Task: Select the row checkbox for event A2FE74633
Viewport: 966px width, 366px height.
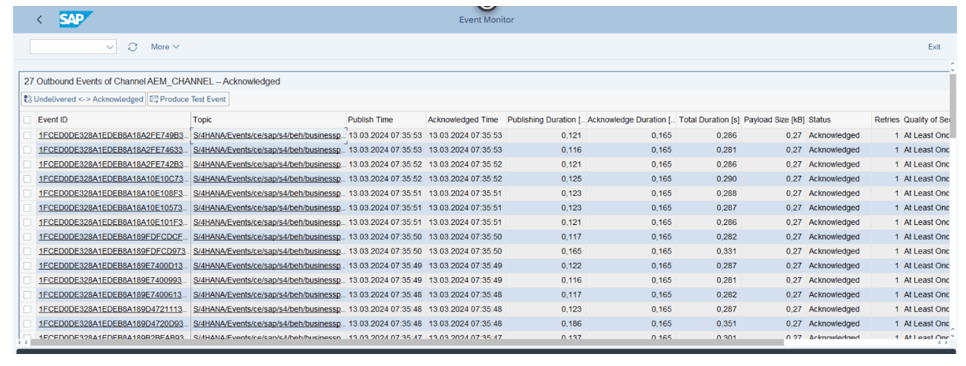Action: 27,150
